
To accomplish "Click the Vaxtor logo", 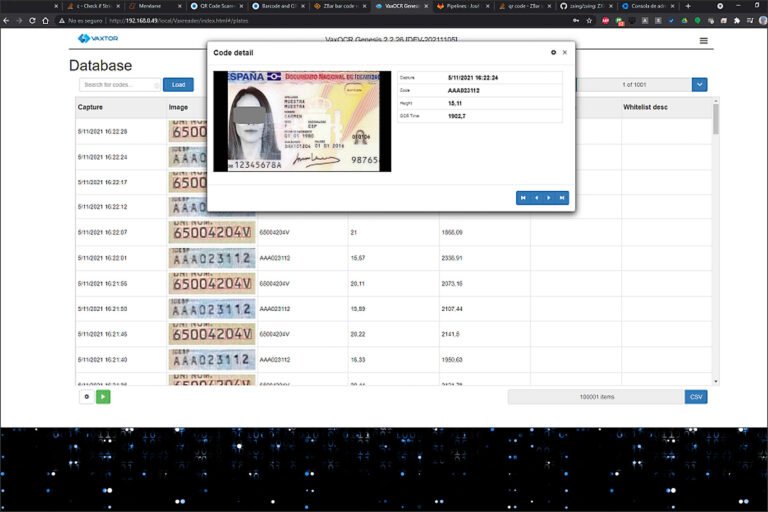I will point(98,38).
